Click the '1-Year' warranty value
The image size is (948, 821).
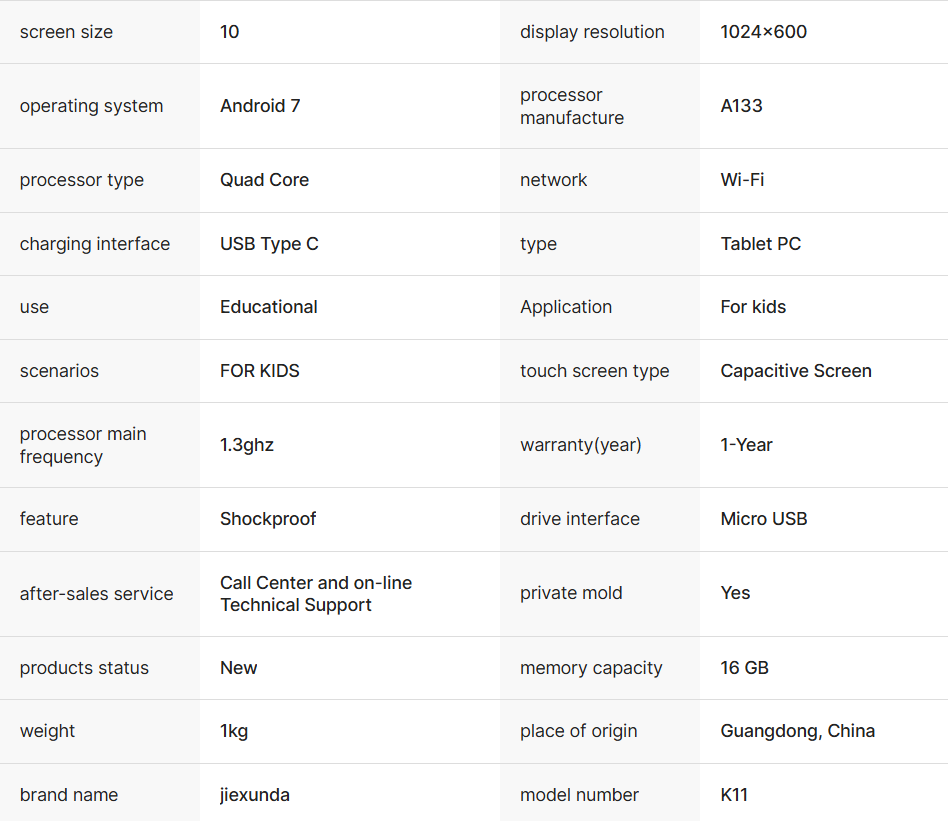(x=746, y=445)
